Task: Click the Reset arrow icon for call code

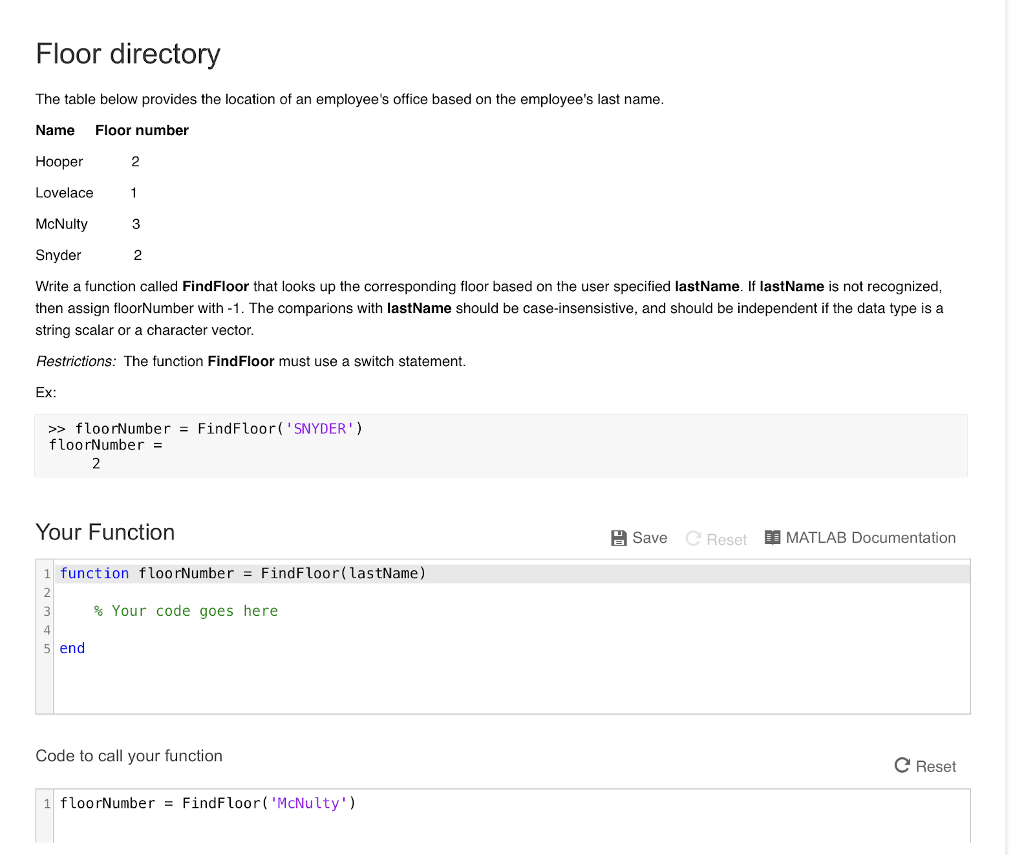Action: pyautogui.click(x=902, y=766)
